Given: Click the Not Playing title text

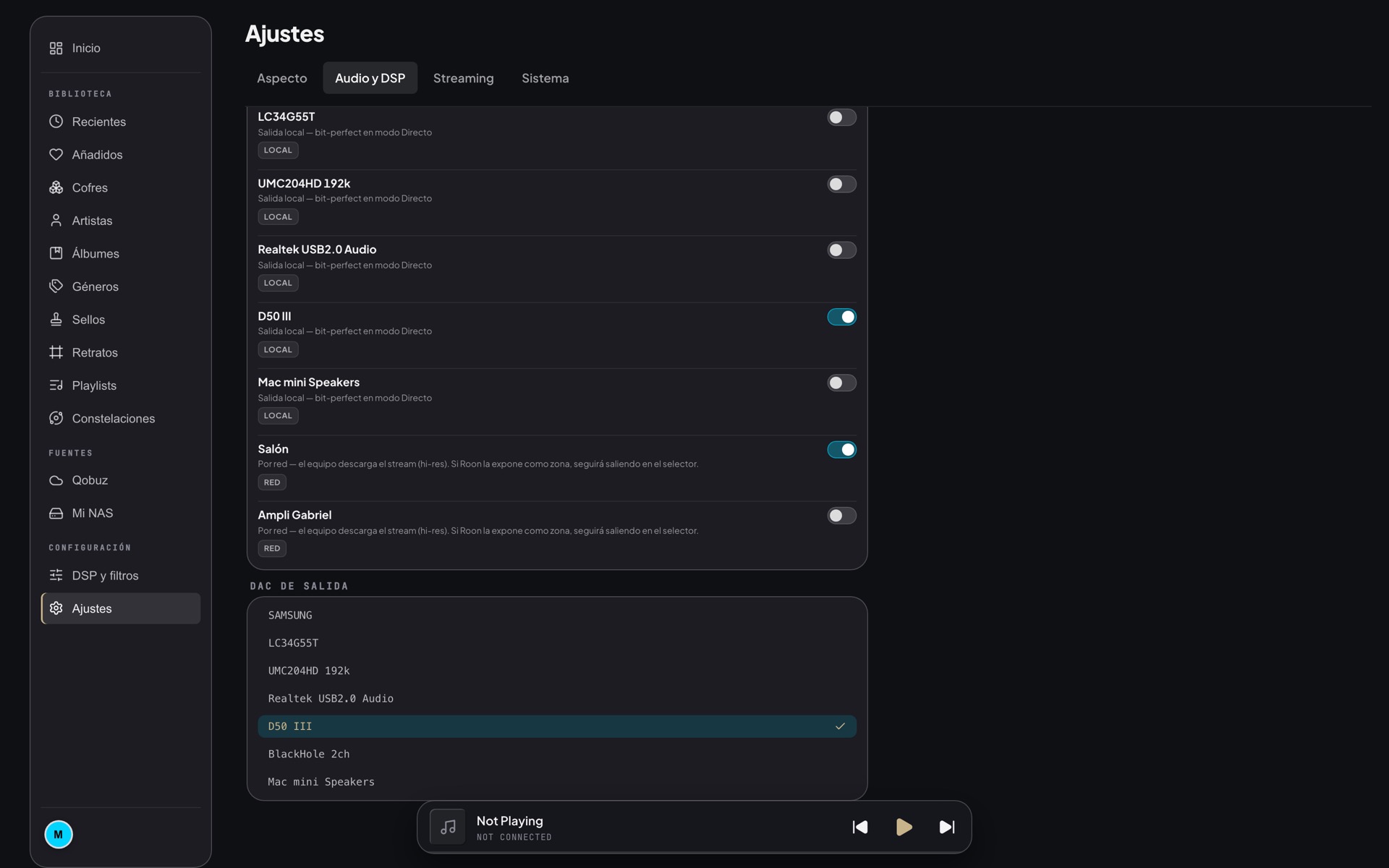Looking at the screenshot, I should click(509, 821).
